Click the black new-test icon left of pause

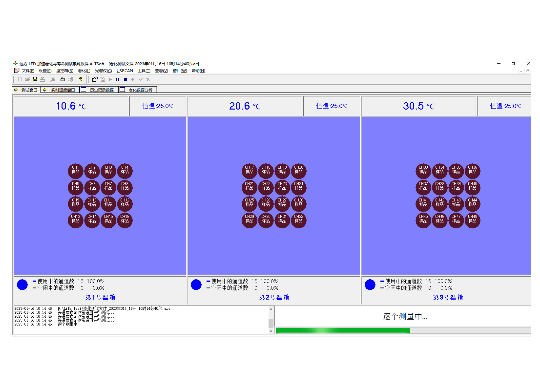click(x=95, y=80)
